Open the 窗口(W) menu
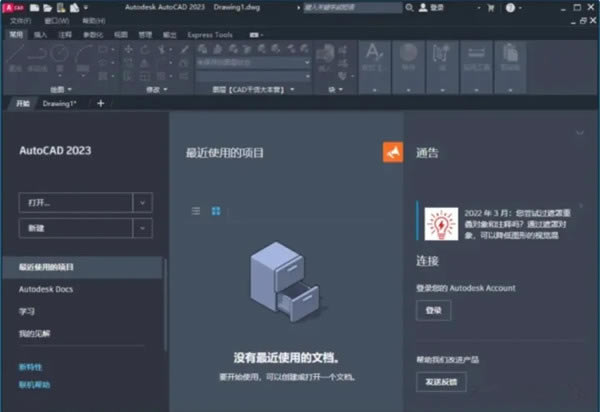 (57, 21)
